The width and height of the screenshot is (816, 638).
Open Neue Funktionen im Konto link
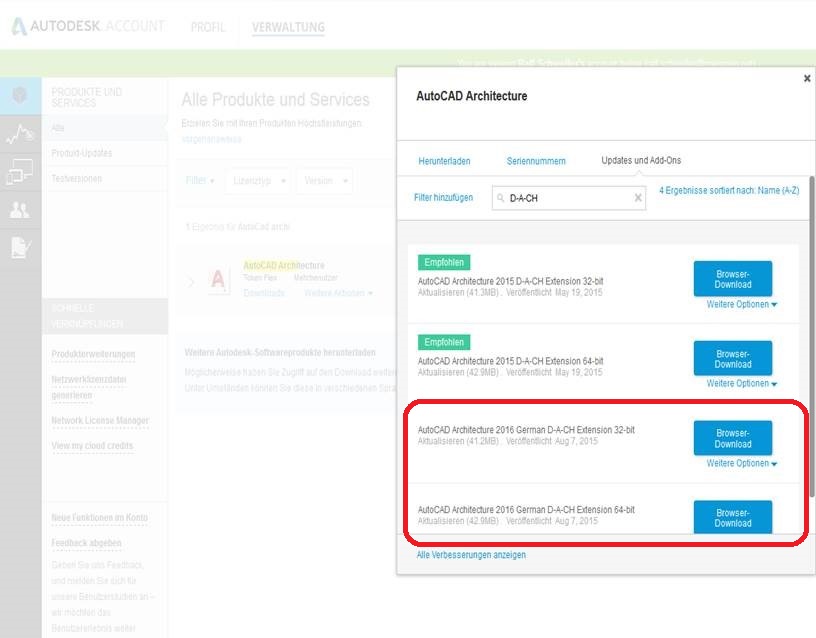[x=99, y=517]
